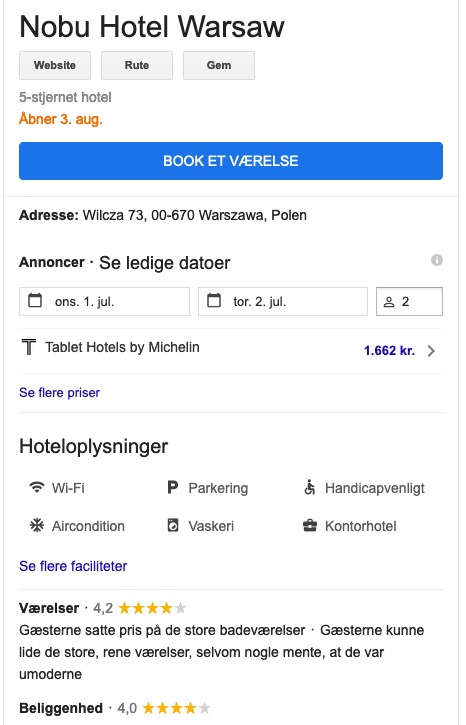
Task: Click the Gem save button
Action: 219,65
